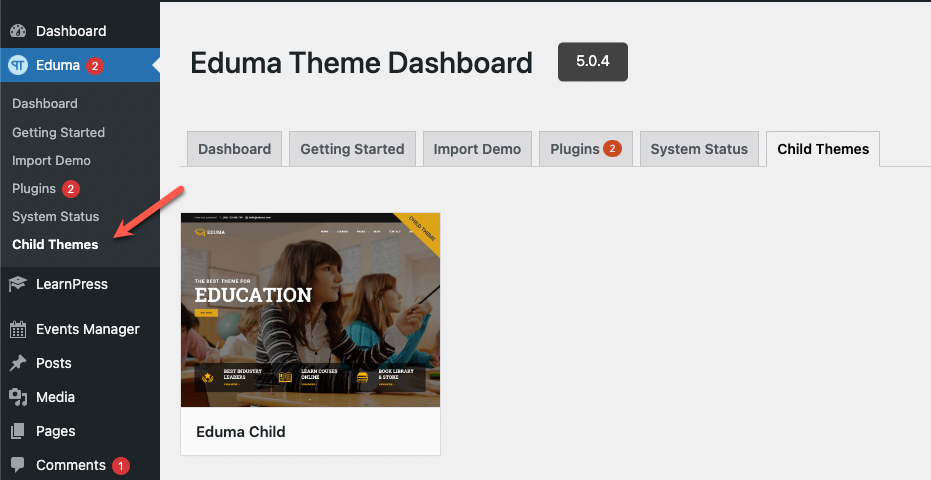Click the Pages document icon
Screen dimensions: 931x480
[x=18, y=431]
